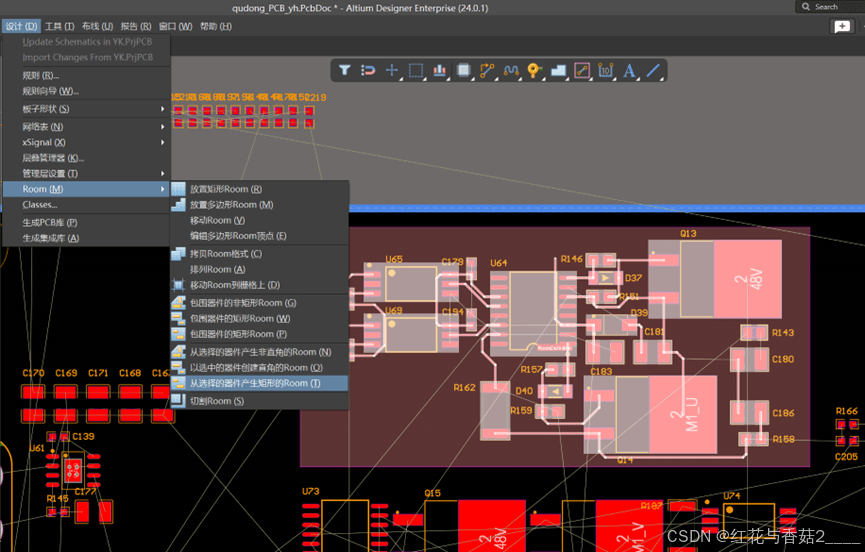Click the chat bubble plus icon at top right
Image resolution: width=865 pixels, height=552 pixels.
tap(842, 26)
